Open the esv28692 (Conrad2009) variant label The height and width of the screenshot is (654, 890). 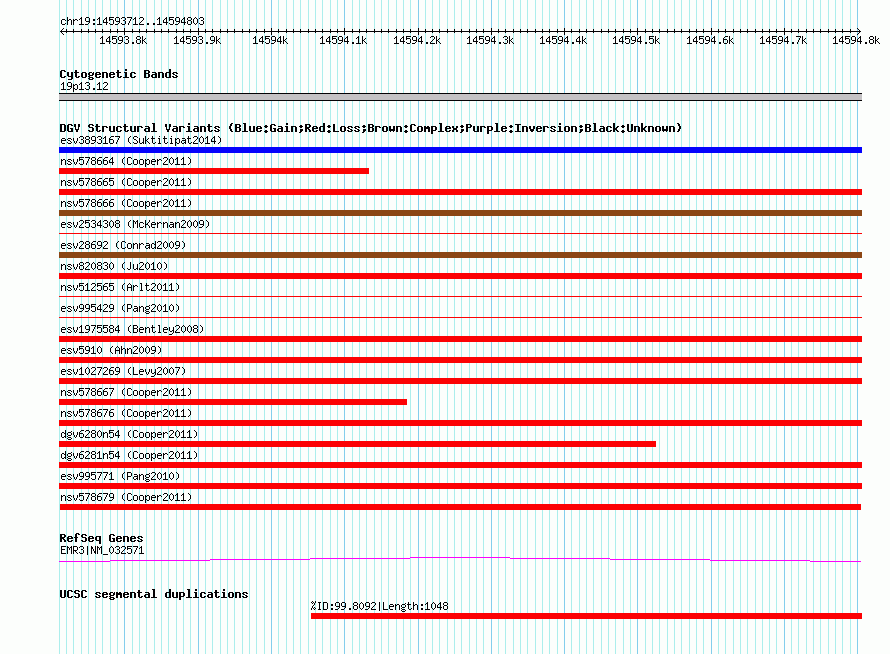click(123, 245)
